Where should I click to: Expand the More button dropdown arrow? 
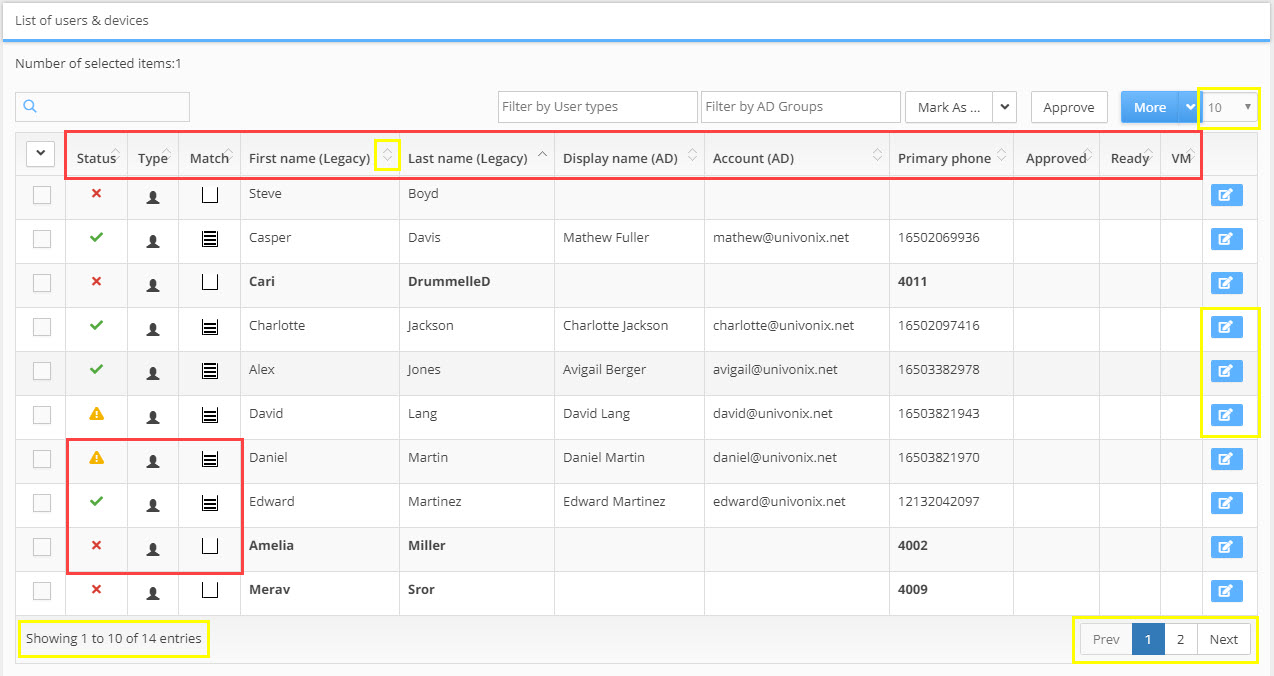1189,107
